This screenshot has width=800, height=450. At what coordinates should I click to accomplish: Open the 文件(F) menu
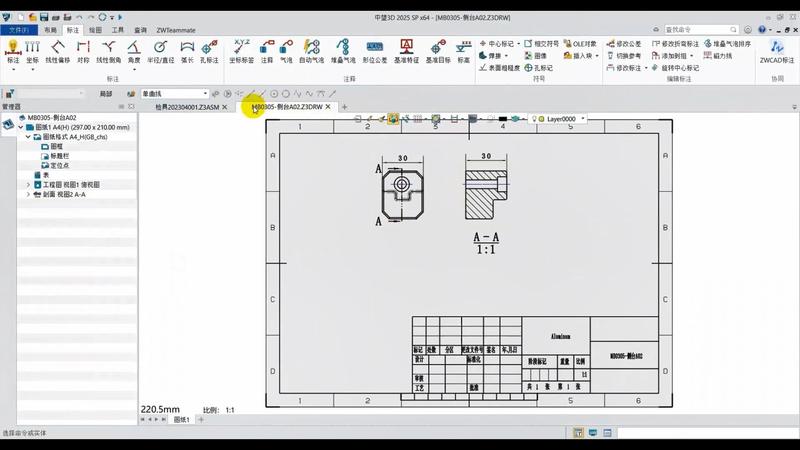coord(19,30)
